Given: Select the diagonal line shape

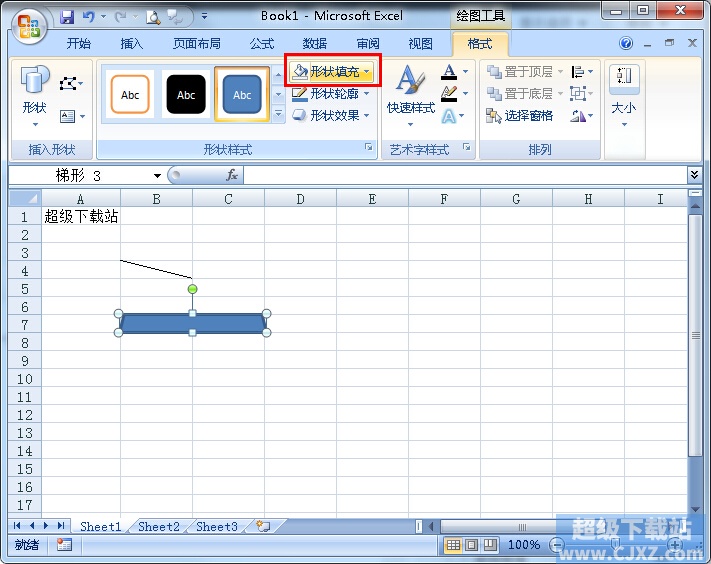Looking at the screenshot, I should [156, 269].
